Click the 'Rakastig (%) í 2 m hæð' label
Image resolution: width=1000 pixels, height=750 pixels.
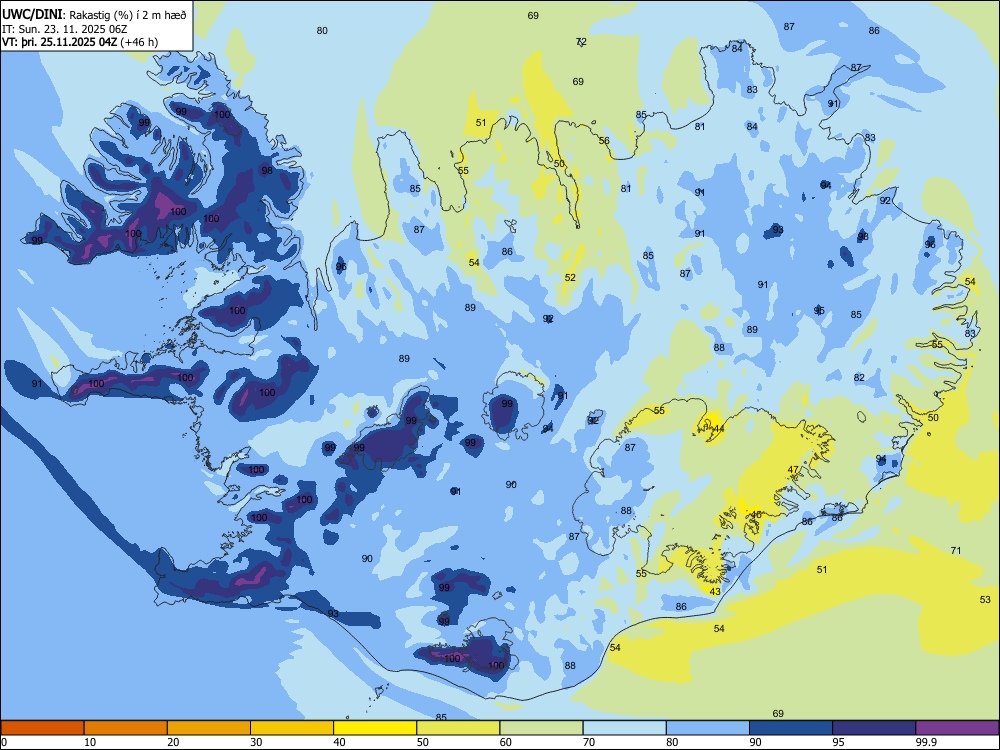128,15
